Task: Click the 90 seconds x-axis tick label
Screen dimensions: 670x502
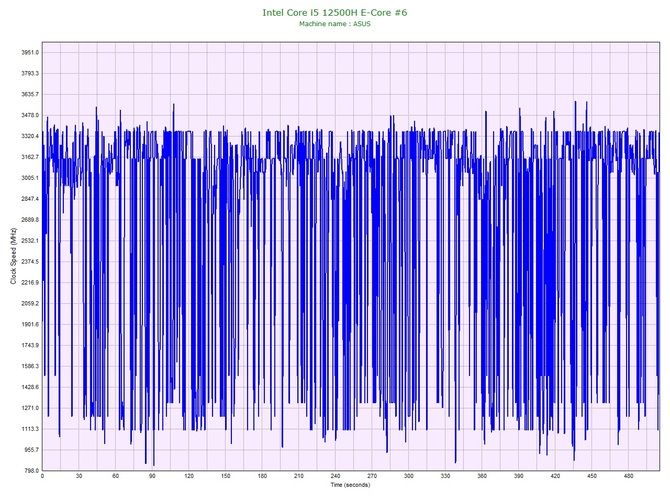Action: 152,476
